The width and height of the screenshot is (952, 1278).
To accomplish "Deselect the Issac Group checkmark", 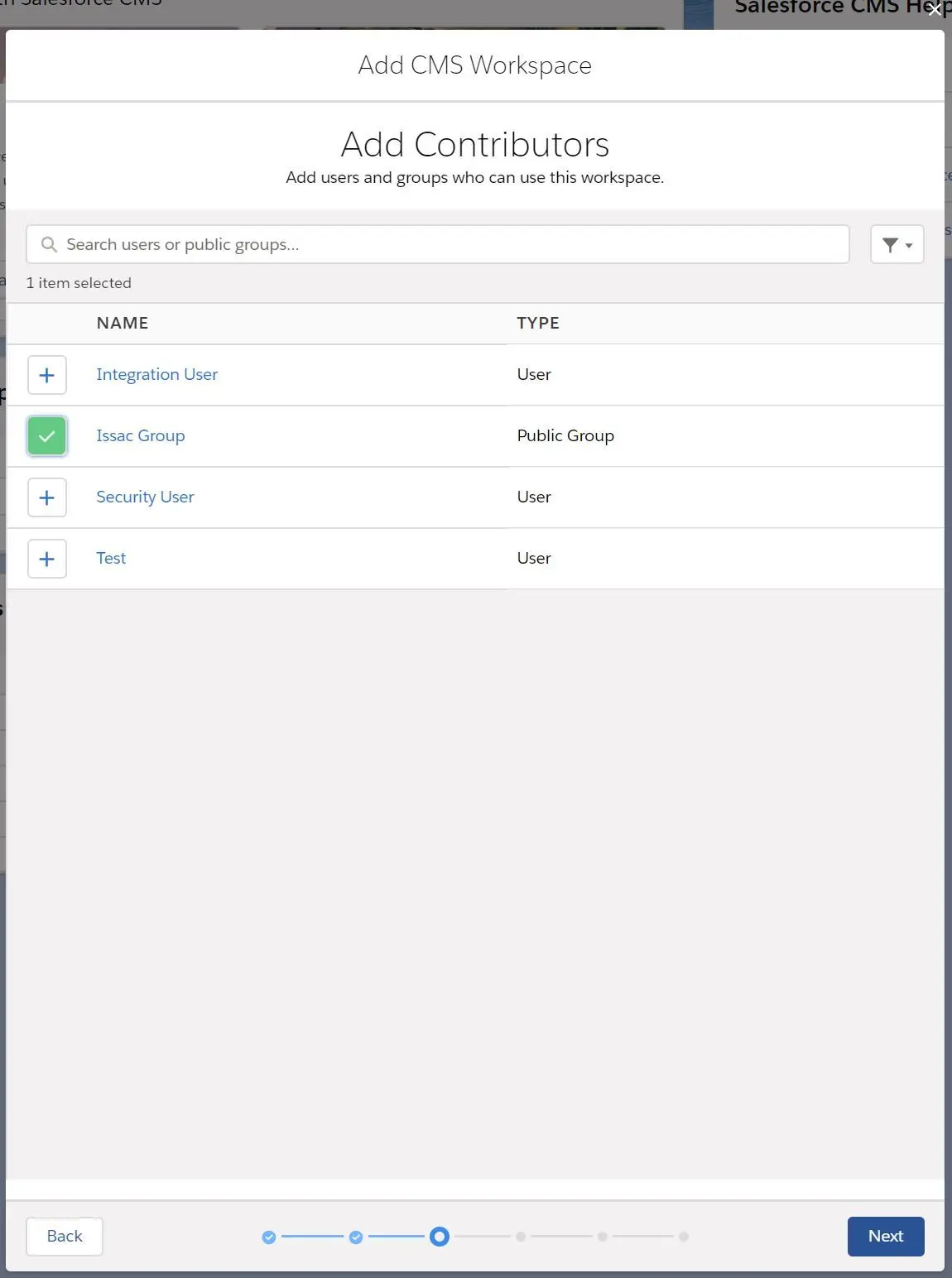I will coord(47,436).
